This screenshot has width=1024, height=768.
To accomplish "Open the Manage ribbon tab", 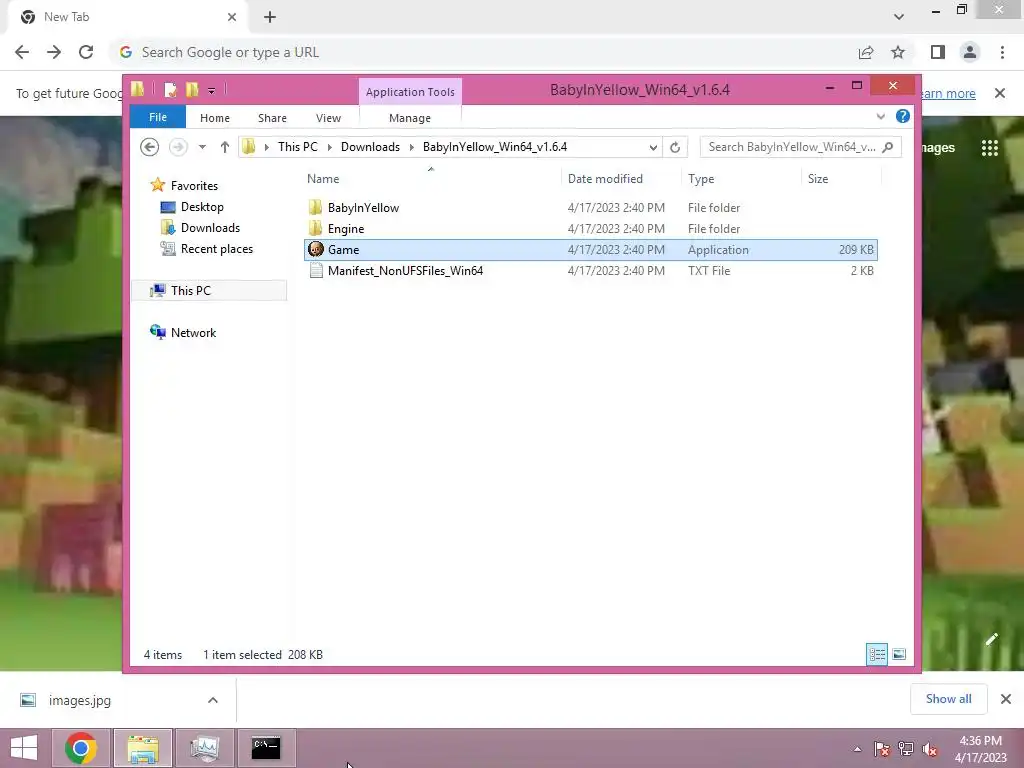I will (410, 118).
